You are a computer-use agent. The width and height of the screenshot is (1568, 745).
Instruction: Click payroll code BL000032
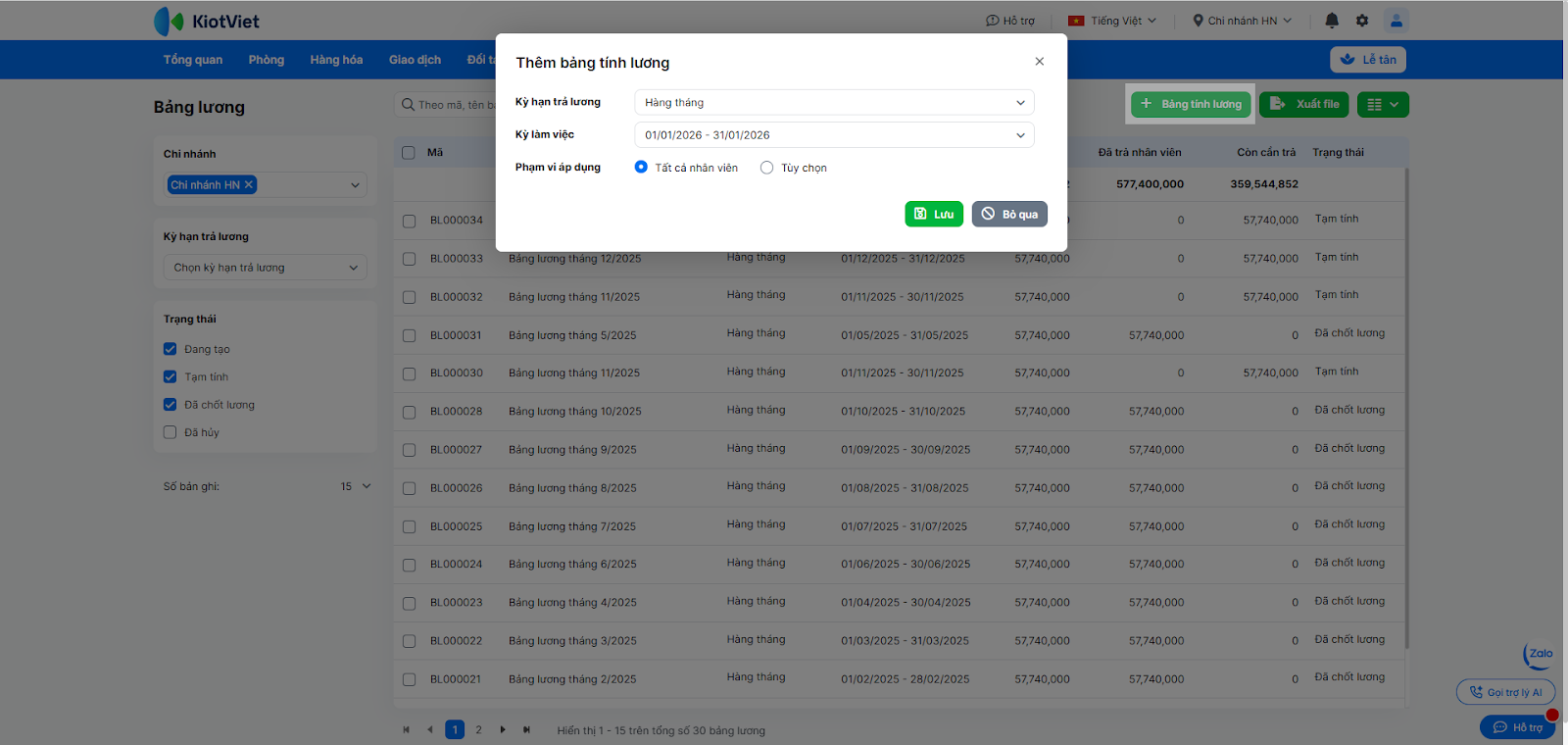point(457,297)
